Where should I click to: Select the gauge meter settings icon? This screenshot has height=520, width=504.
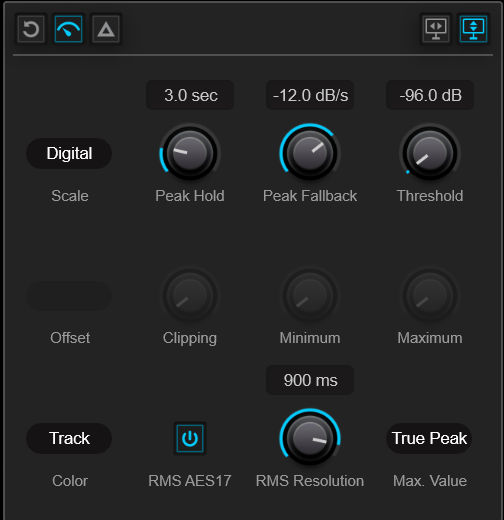tap(69, 29)
